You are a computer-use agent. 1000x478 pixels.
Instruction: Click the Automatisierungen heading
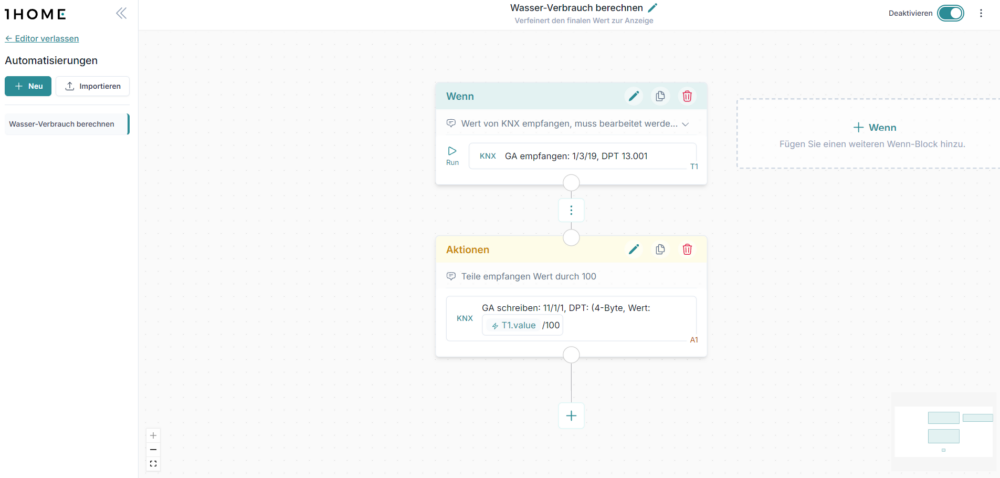point(51,61)
